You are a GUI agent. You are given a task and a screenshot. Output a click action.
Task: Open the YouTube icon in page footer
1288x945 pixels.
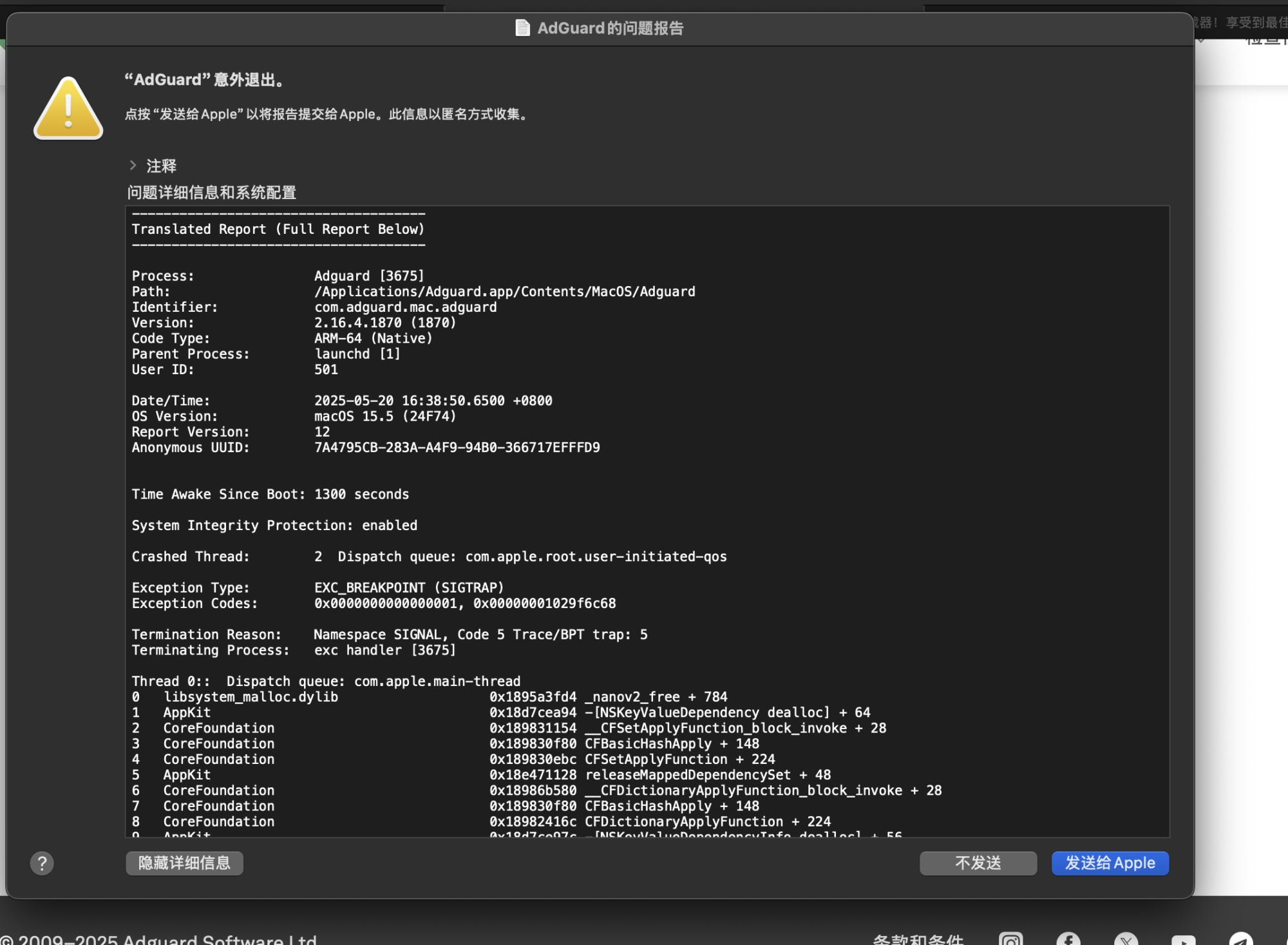[x=1183, y=940]
